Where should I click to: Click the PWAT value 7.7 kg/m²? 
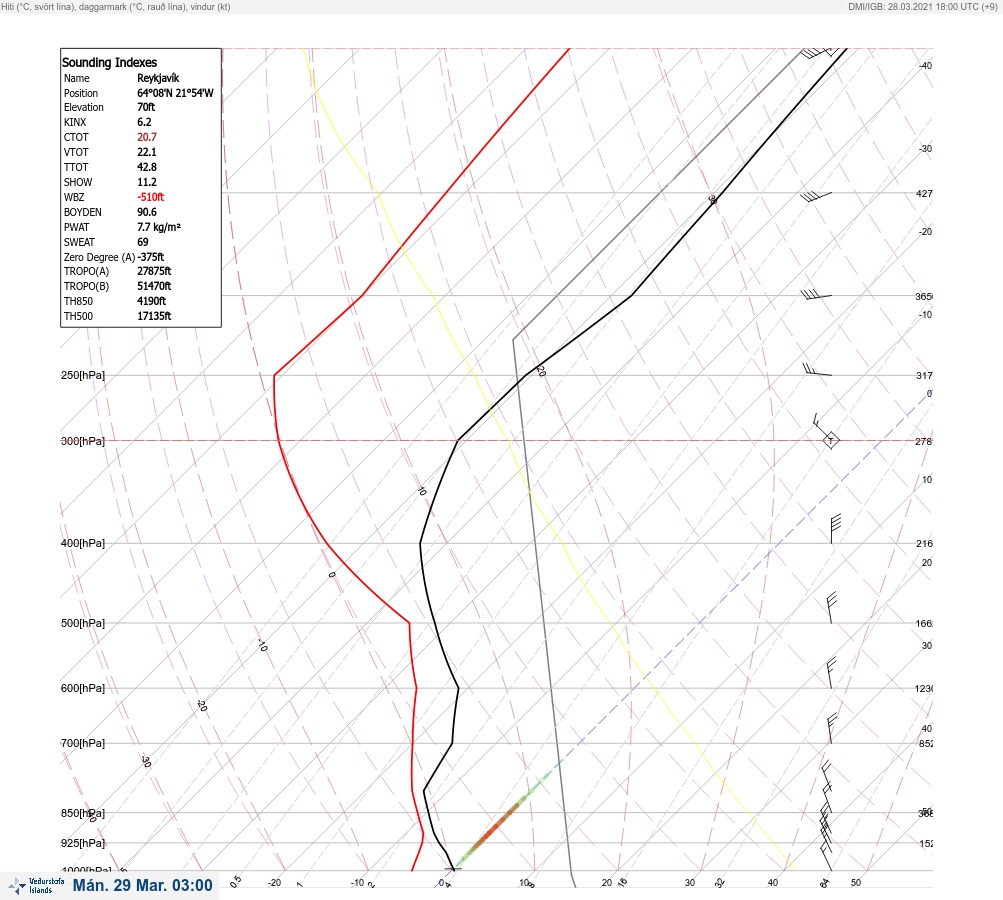click(159, 227)
